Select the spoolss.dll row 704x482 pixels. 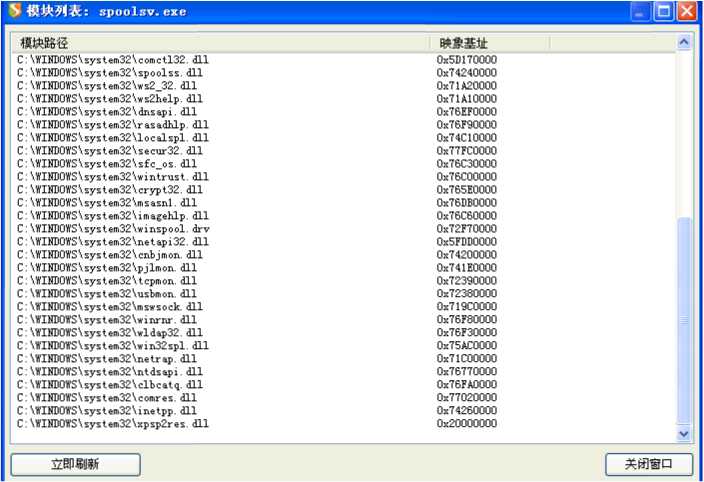343,73
